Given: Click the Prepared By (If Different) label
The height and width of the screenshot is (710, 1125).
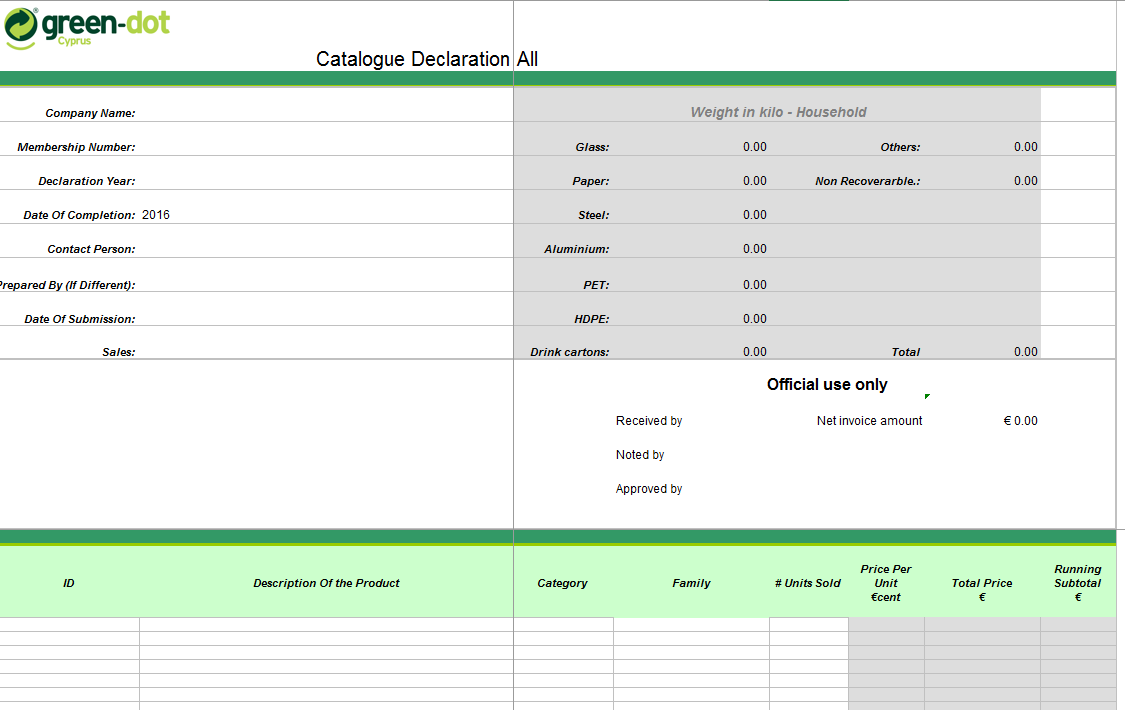Looking at the screenshot, I should tap(67, 285).
